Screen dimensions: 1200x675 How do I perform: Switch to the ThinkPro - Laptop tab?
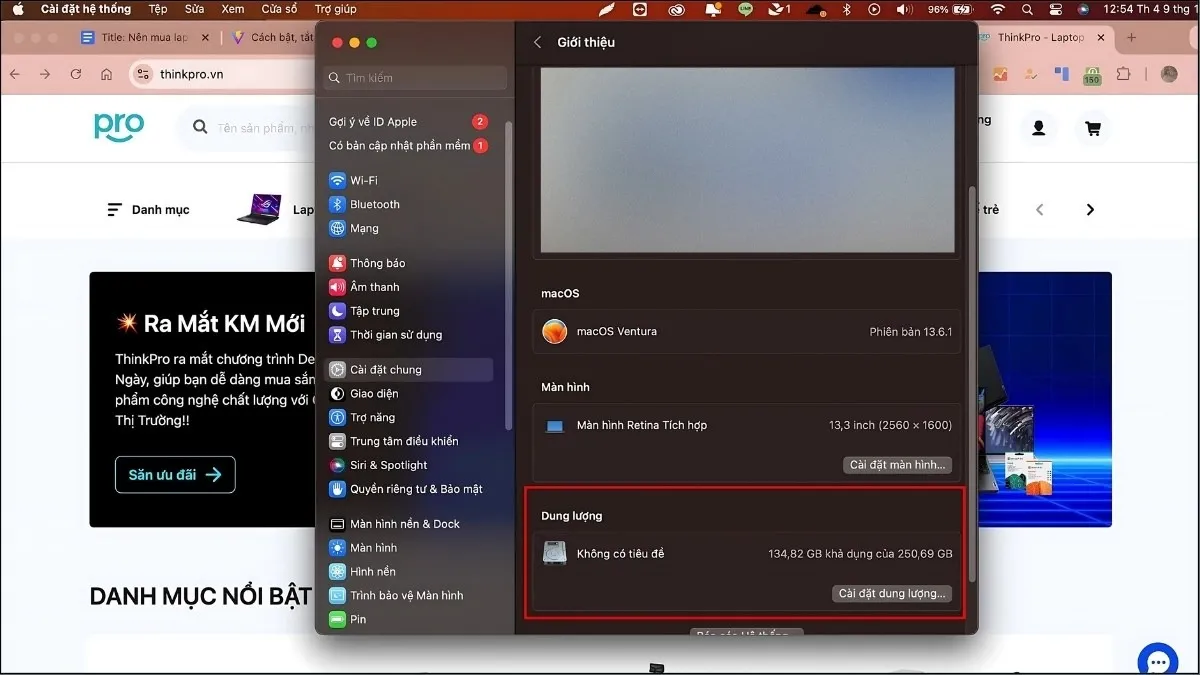(x=1040, y=38)
